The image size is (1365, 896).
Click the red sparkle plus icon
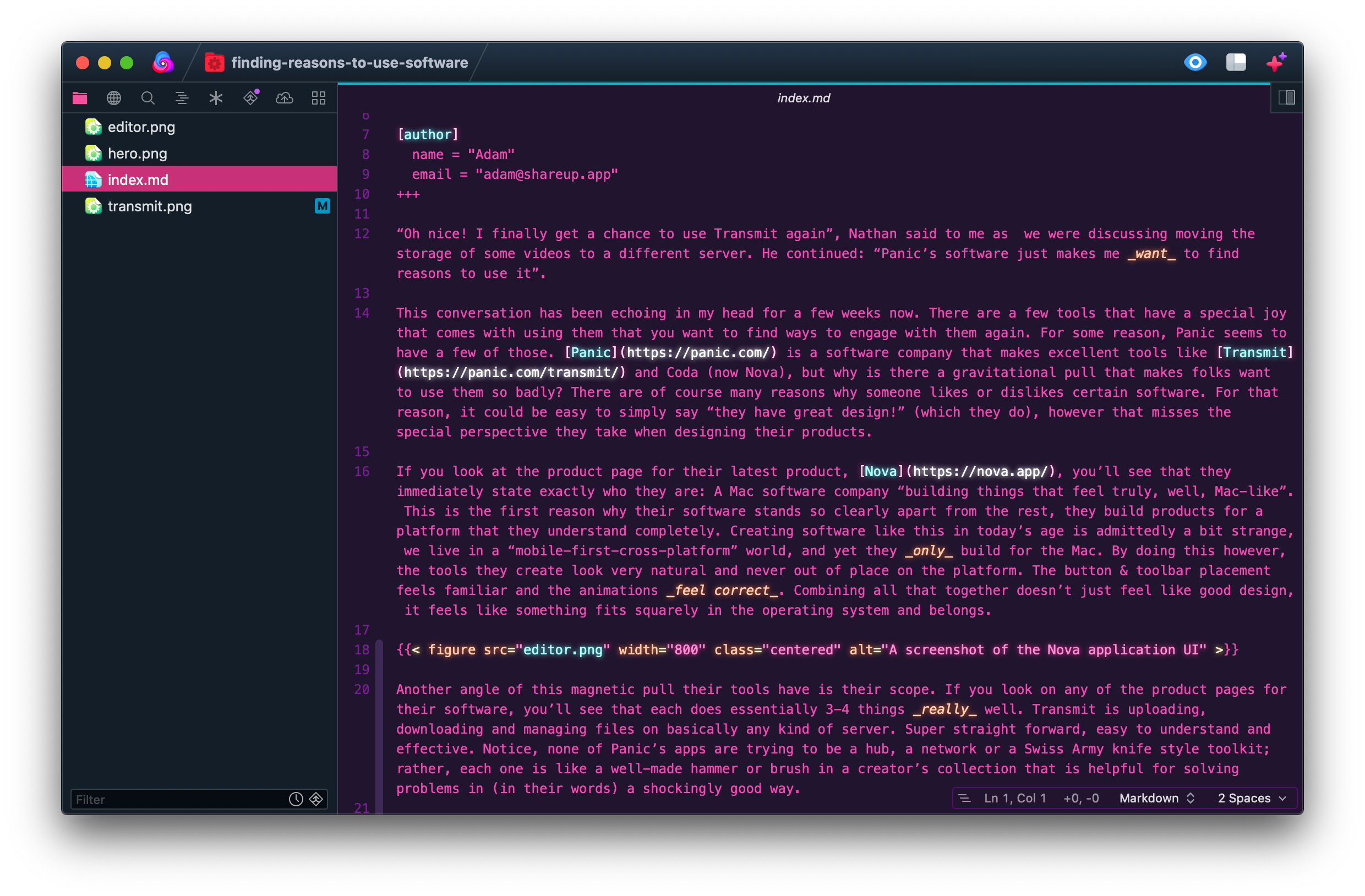click(x=1276, y=62)
